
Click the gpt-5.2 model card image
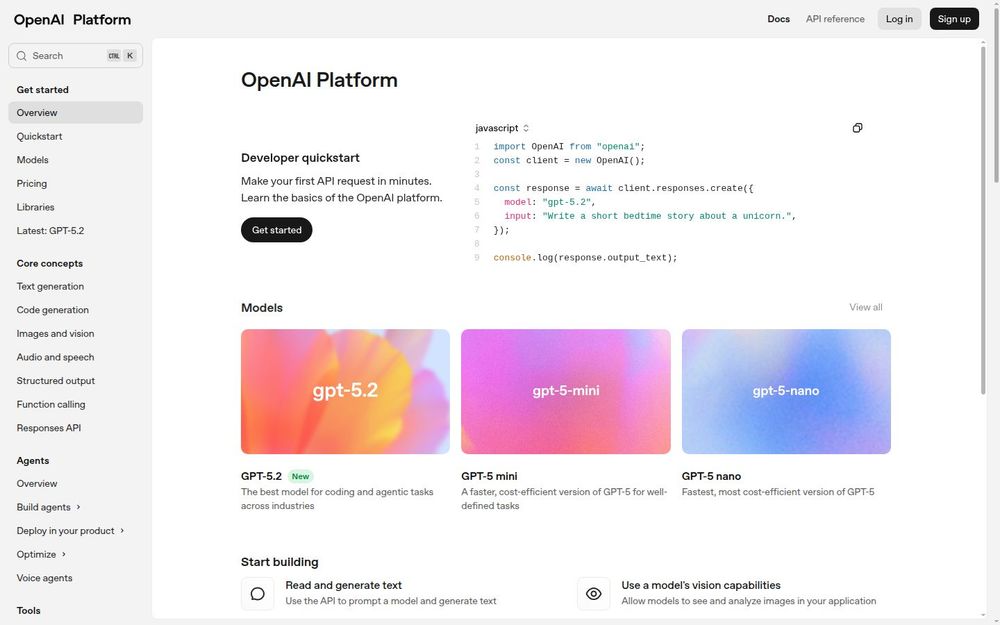coord(345,392)
